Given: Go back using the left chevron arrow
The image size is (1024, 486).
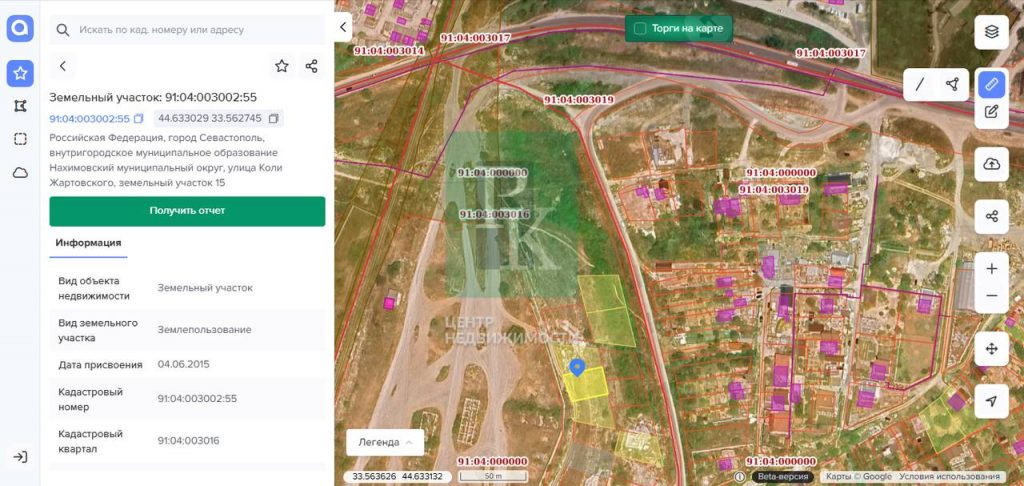Looking at the screenshot, I should [x=63, y=66].
